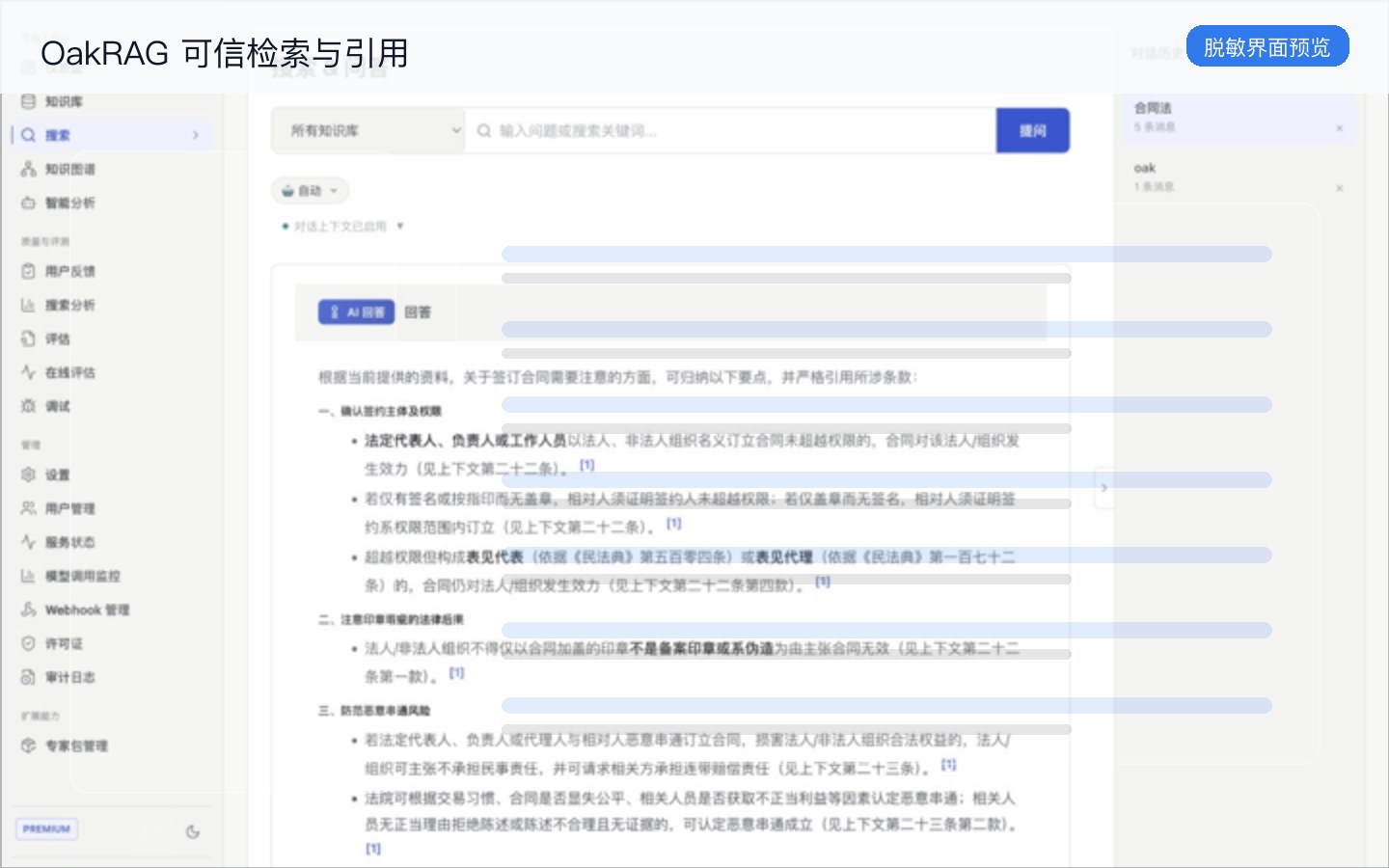Open the 所有知识库 dropdown
The width and height of the screenshot is (1389, 868).
(x=368, y=130)
